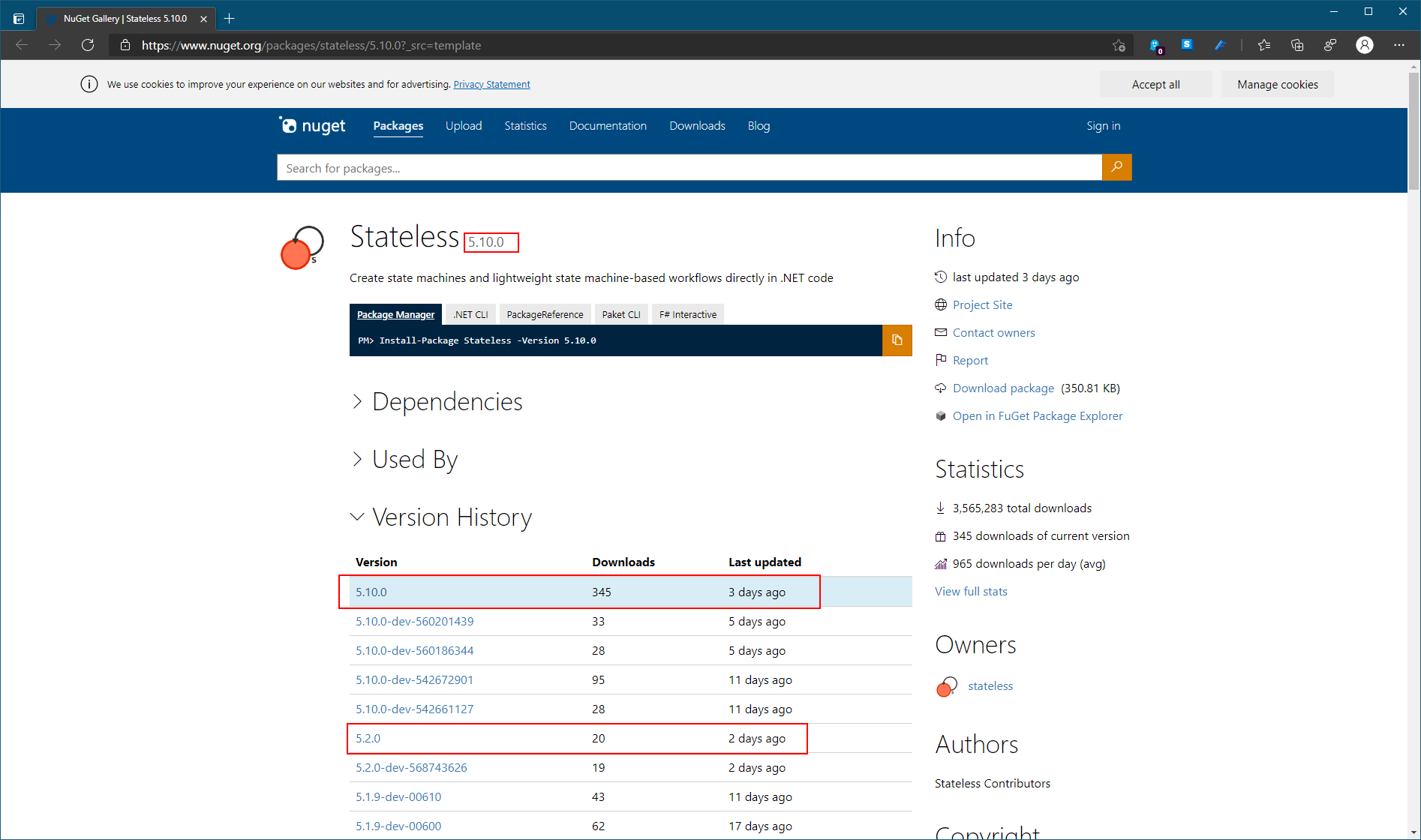Open the Edge Collections icon

pyautogui.click(x=1297, y=45)
